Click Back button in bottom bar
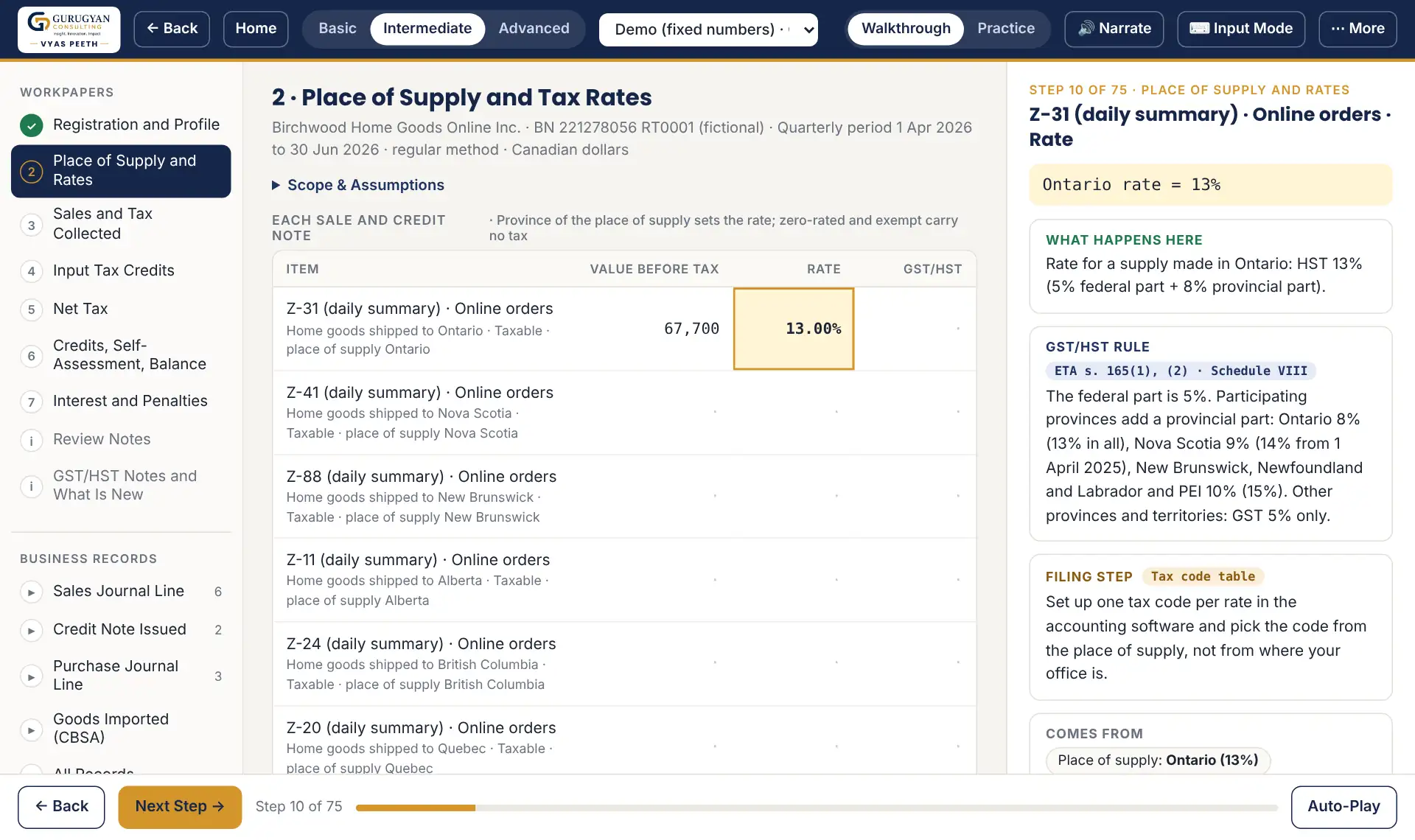Screen dimensions: 1415x840 (61, 807)
